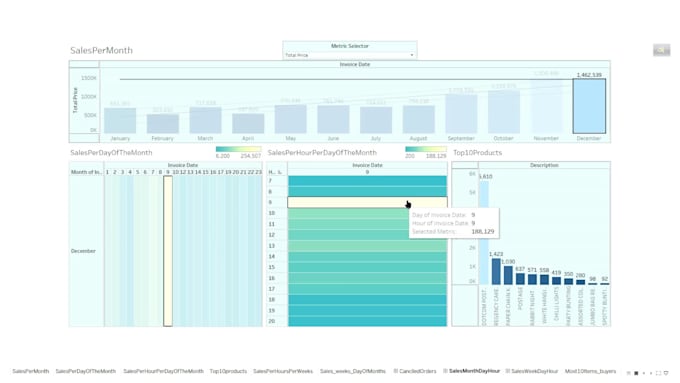Select the November sales bar
The height and width of the screenshot is (383, 680).
[x=546, y=106]
